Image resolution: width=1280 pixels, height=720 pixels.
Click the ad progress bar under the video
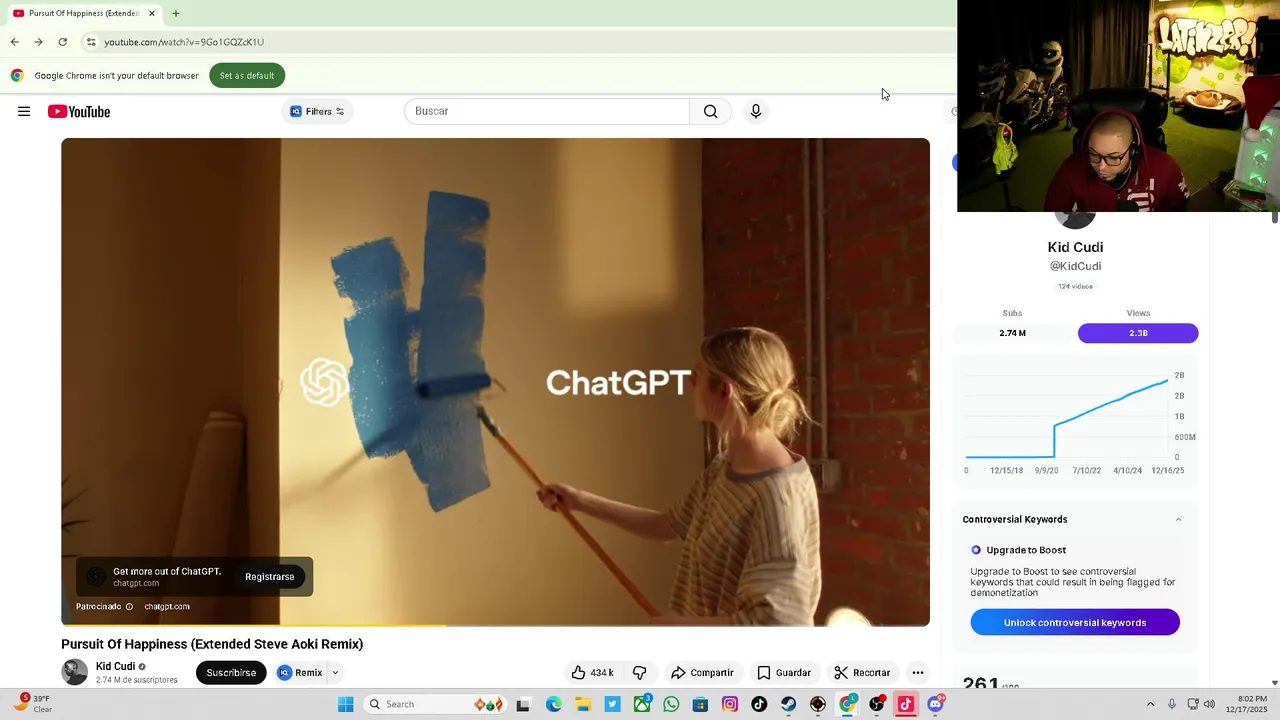495,625
